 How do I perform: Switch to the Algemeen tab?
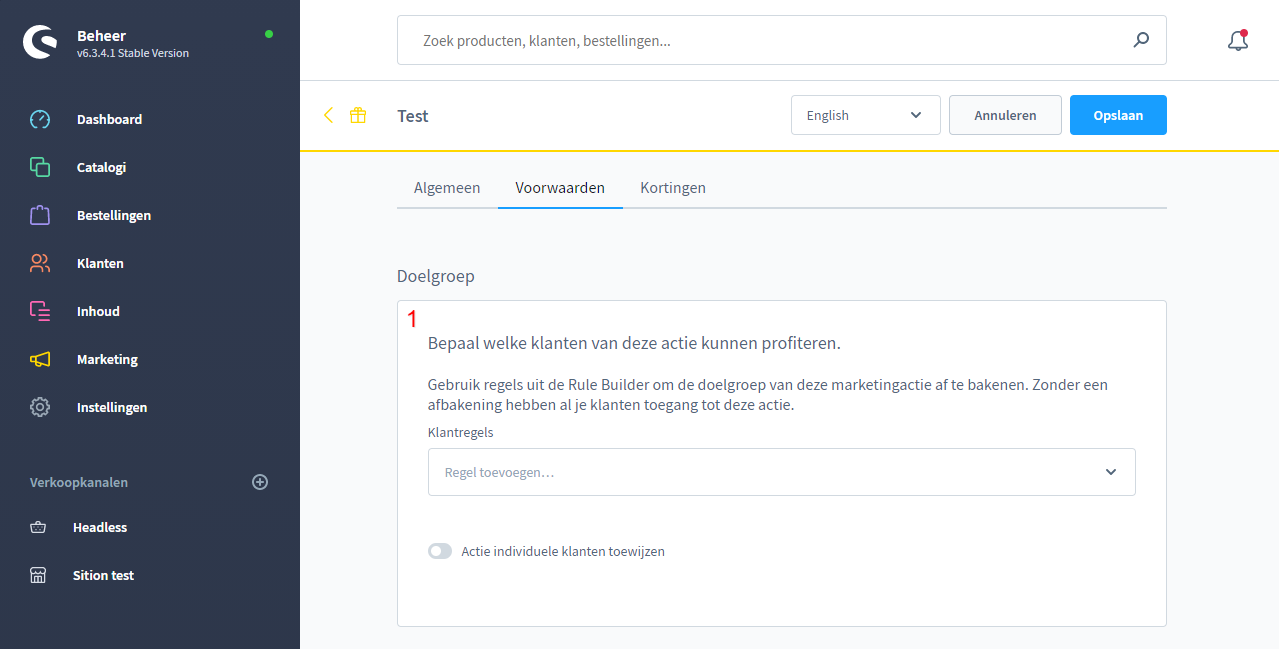[447, 187]
